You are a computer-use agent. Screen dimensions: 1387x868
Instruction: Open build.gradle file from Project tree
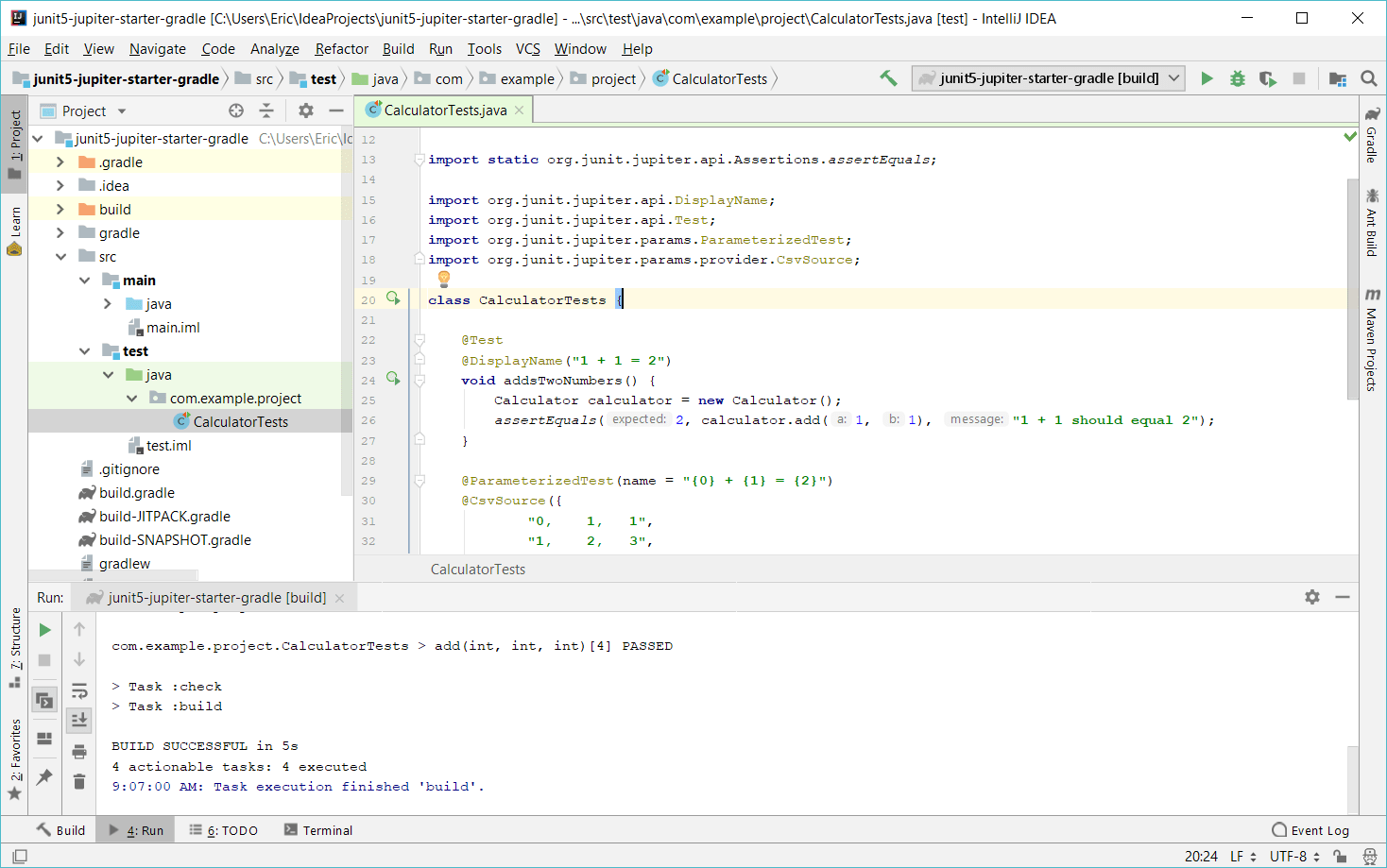pyautogui.click(x=136, y=493)
